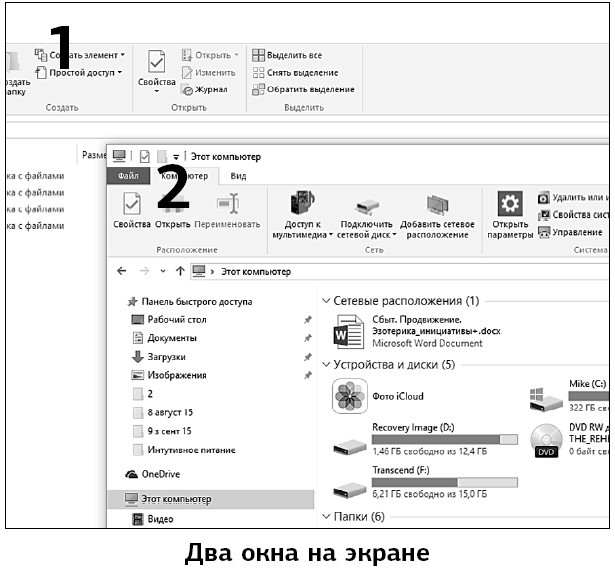
Task: Select Изображения in the sidebar
Action: pos(169,375)
